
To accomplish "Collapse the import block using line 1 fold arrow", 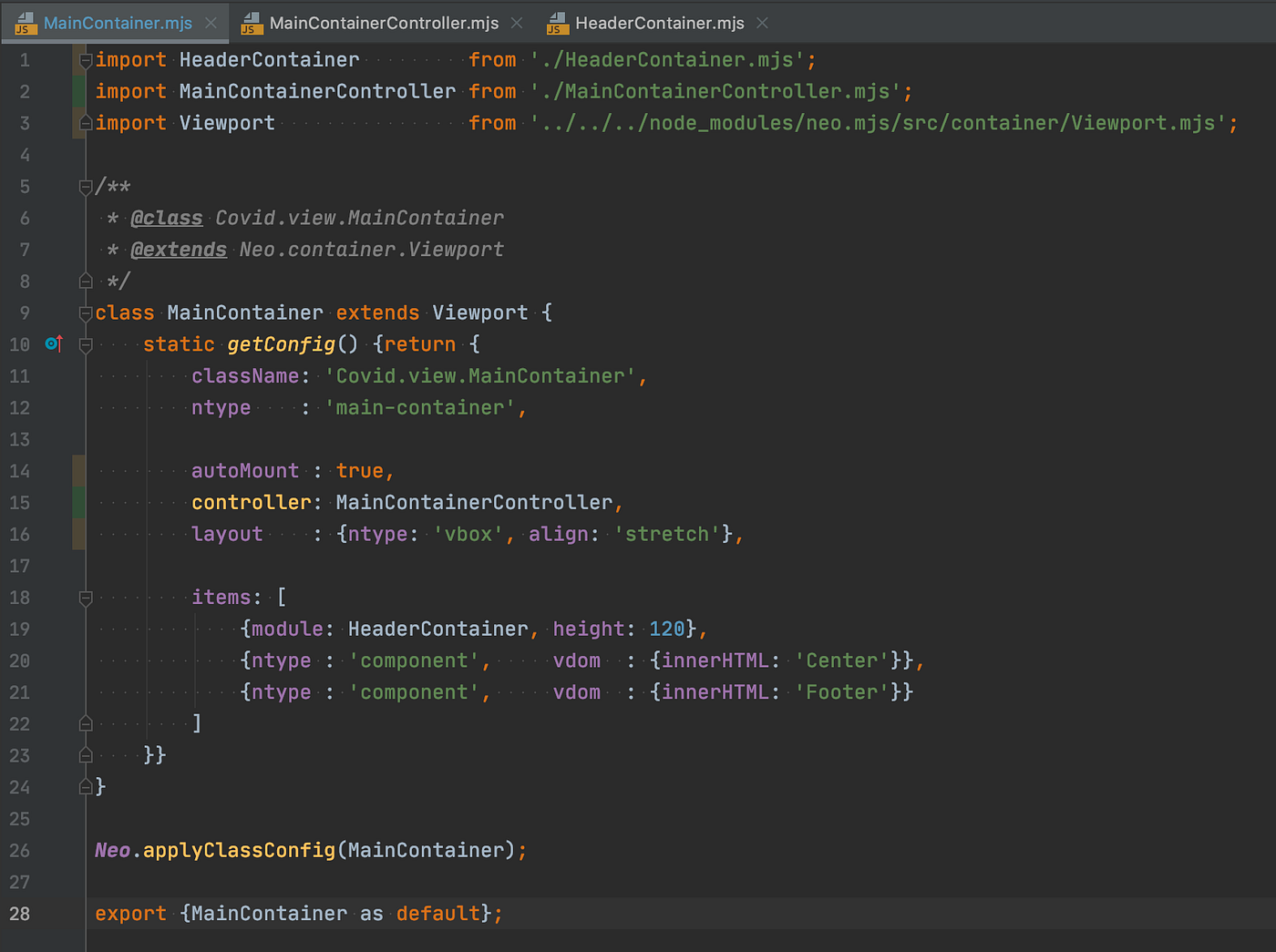I will coord(85,59).
